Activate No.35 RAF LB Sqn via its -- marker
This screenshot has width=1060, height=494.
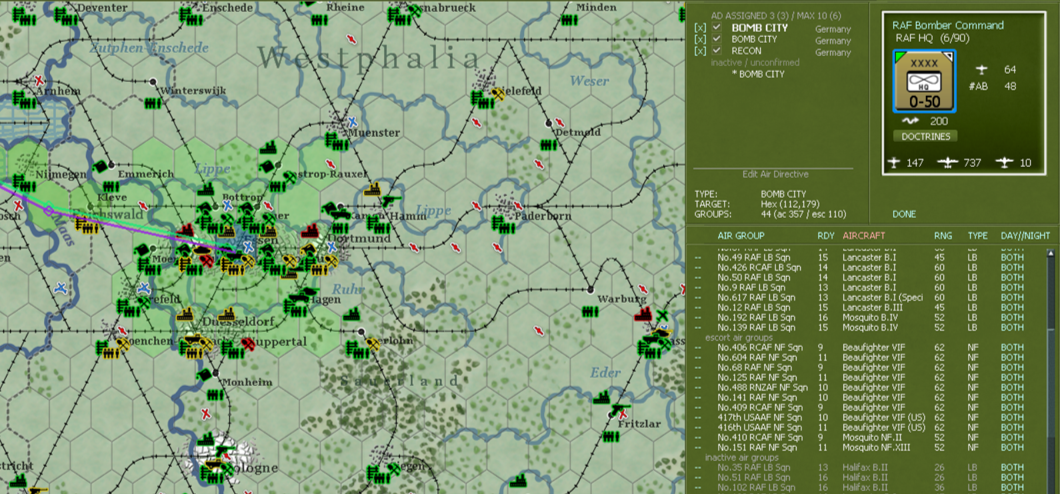(x=698, y=468)
